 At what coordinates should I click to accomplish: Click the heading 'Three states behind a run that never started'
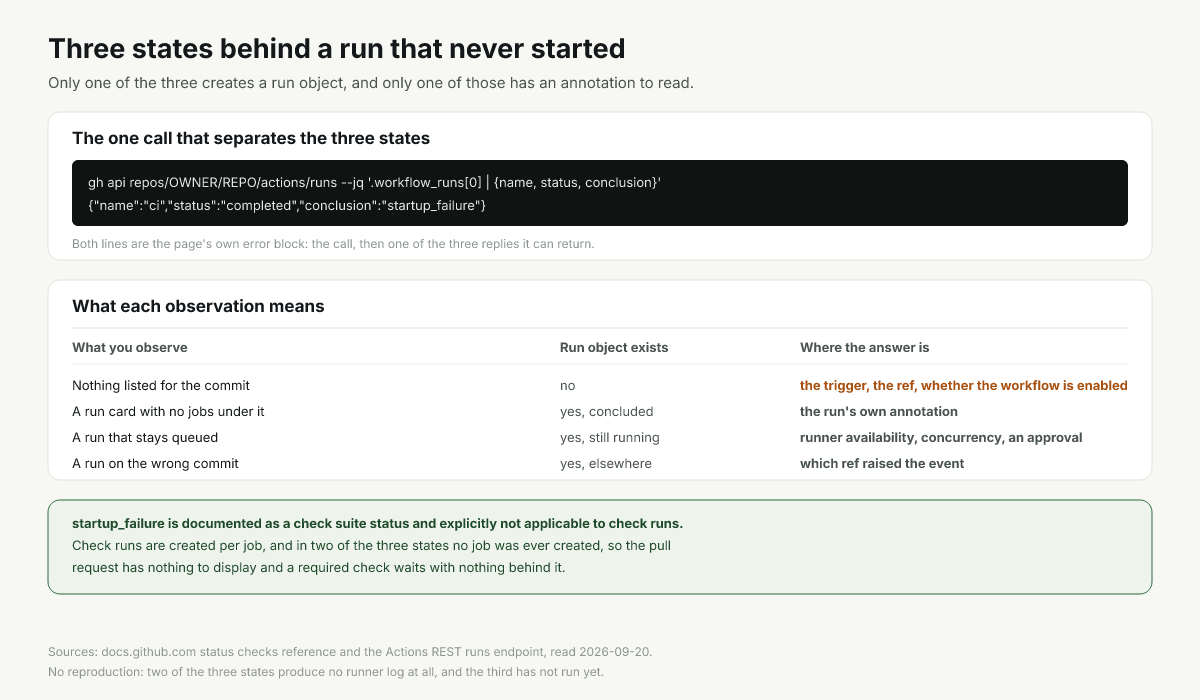coord(336,48)
